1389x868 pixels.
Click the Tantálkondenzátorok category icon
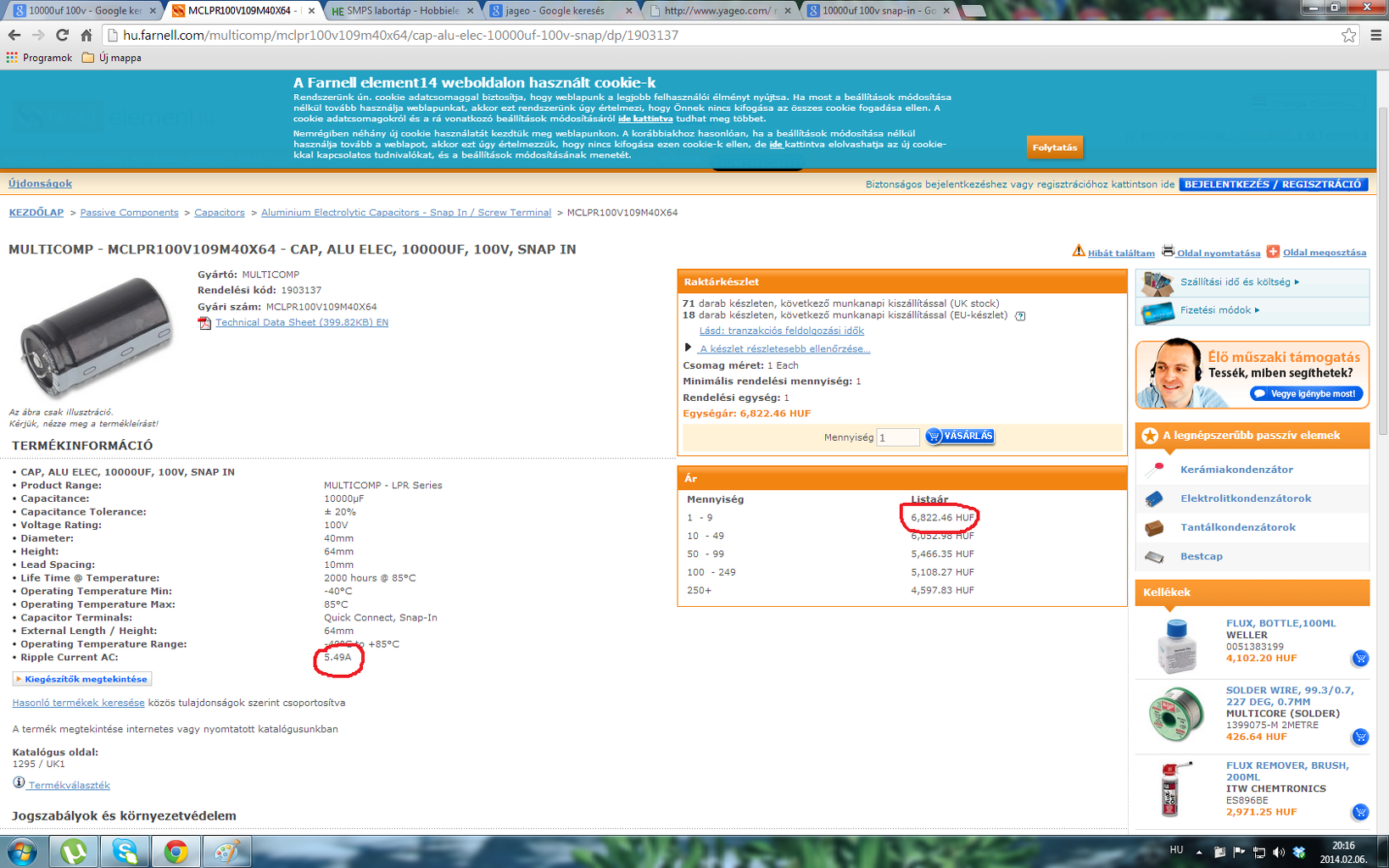coord(1155,528)
